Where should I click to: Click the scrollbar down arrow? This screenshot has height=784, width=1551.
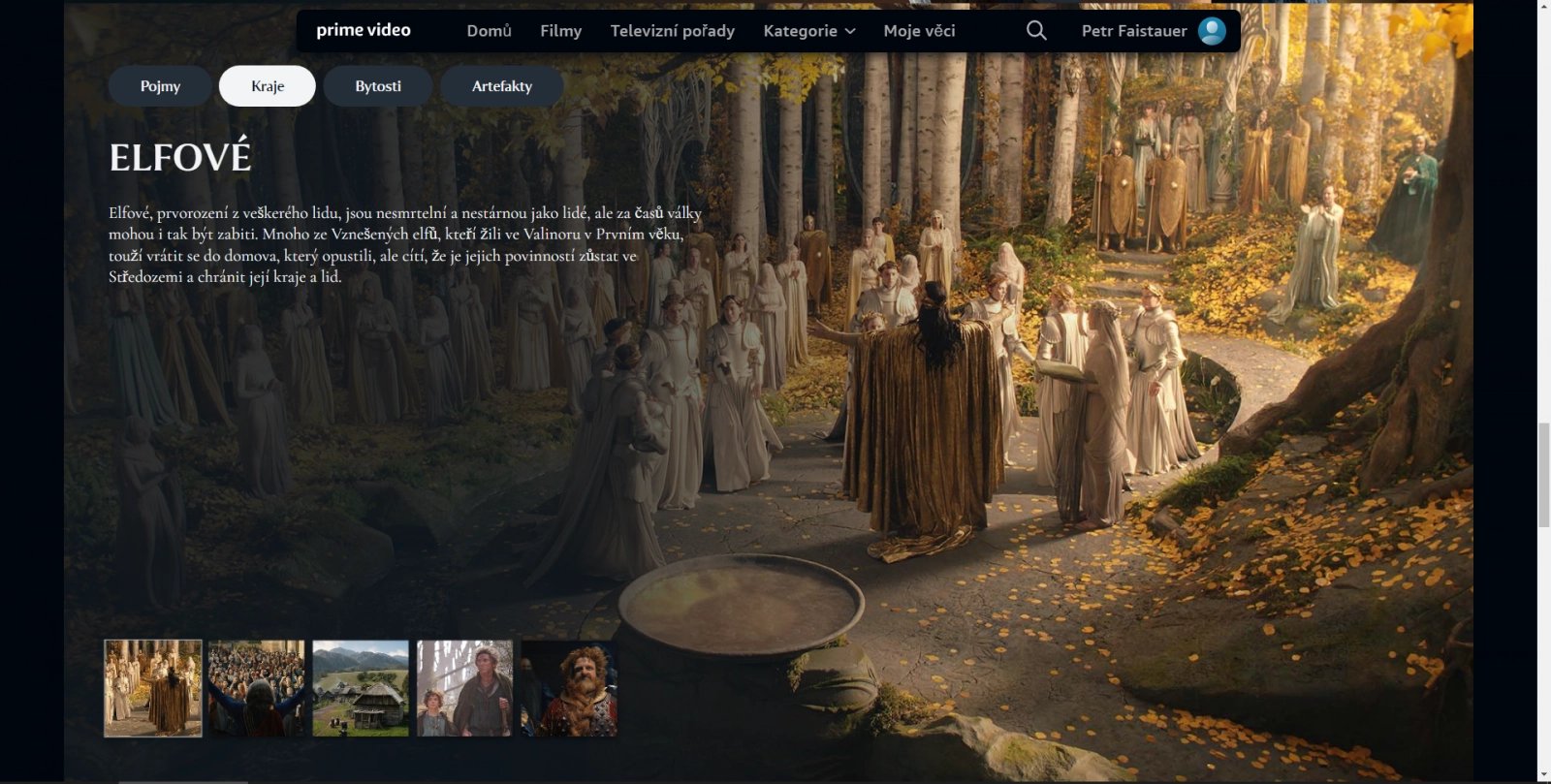tap(1544, 776)
